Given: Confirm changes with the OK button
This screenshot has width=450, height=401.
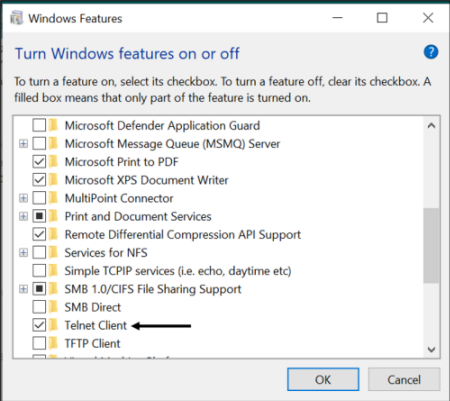Looking at the screenshot, I should pyautogui.click(x=323, y=379).
